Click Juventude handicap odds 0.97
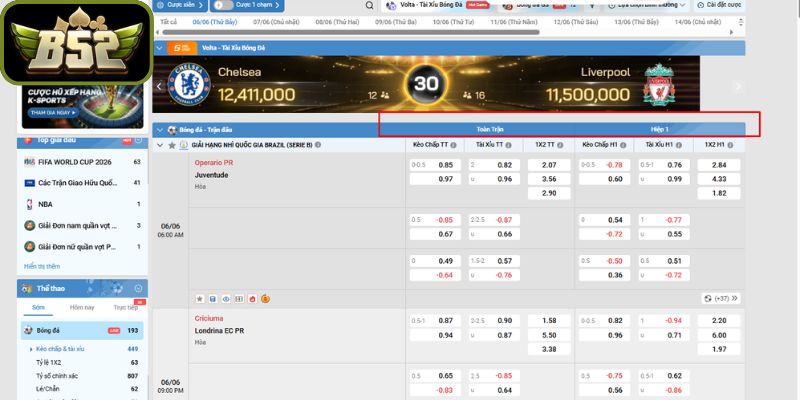Image resolution: width=800 pixels, height=400 pixels. click(x=435, y=179)
